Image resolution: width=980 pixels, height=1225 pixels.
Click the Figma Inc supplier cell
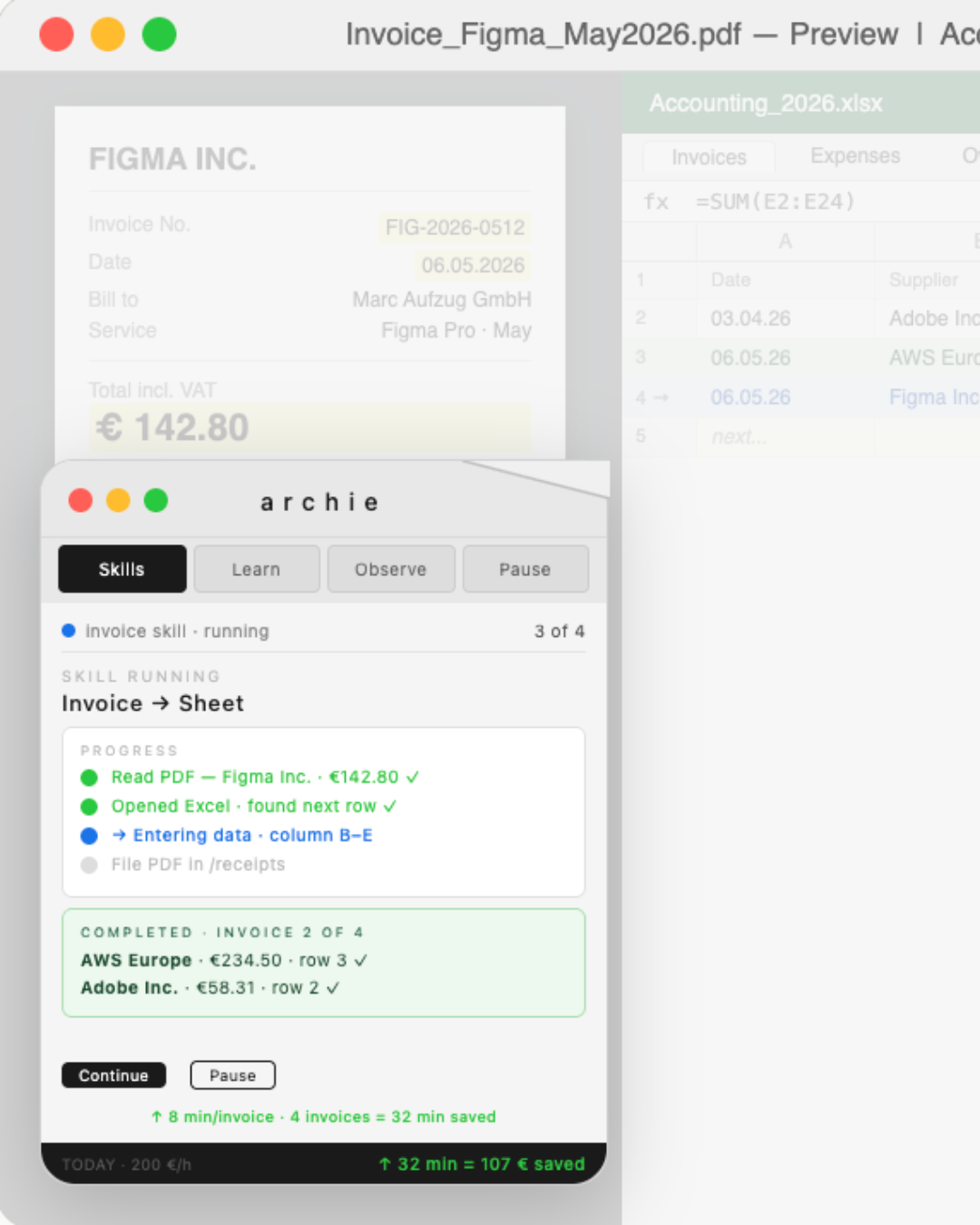coord(928,397)
